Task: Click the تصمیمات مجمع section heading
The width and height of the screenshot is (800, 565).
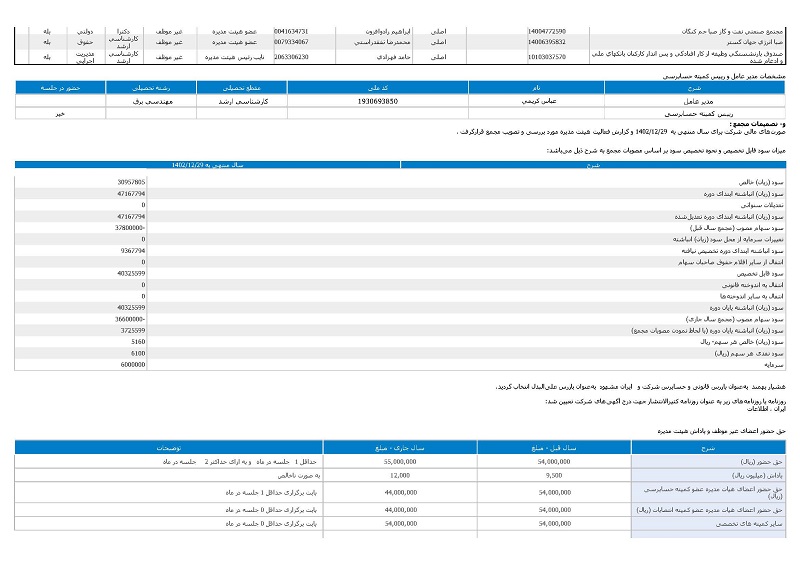Action: click(x=757, y=124)
